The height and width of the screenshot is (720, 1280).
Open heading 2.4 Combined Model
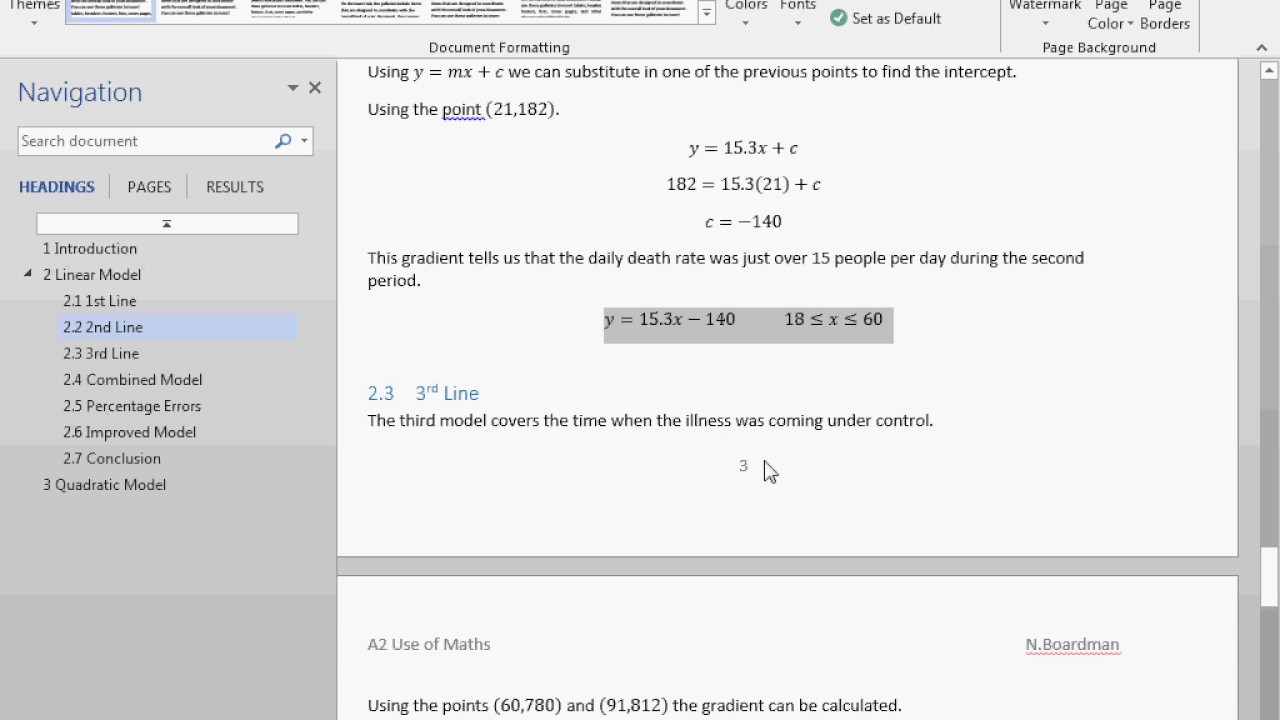click(133, 380)
